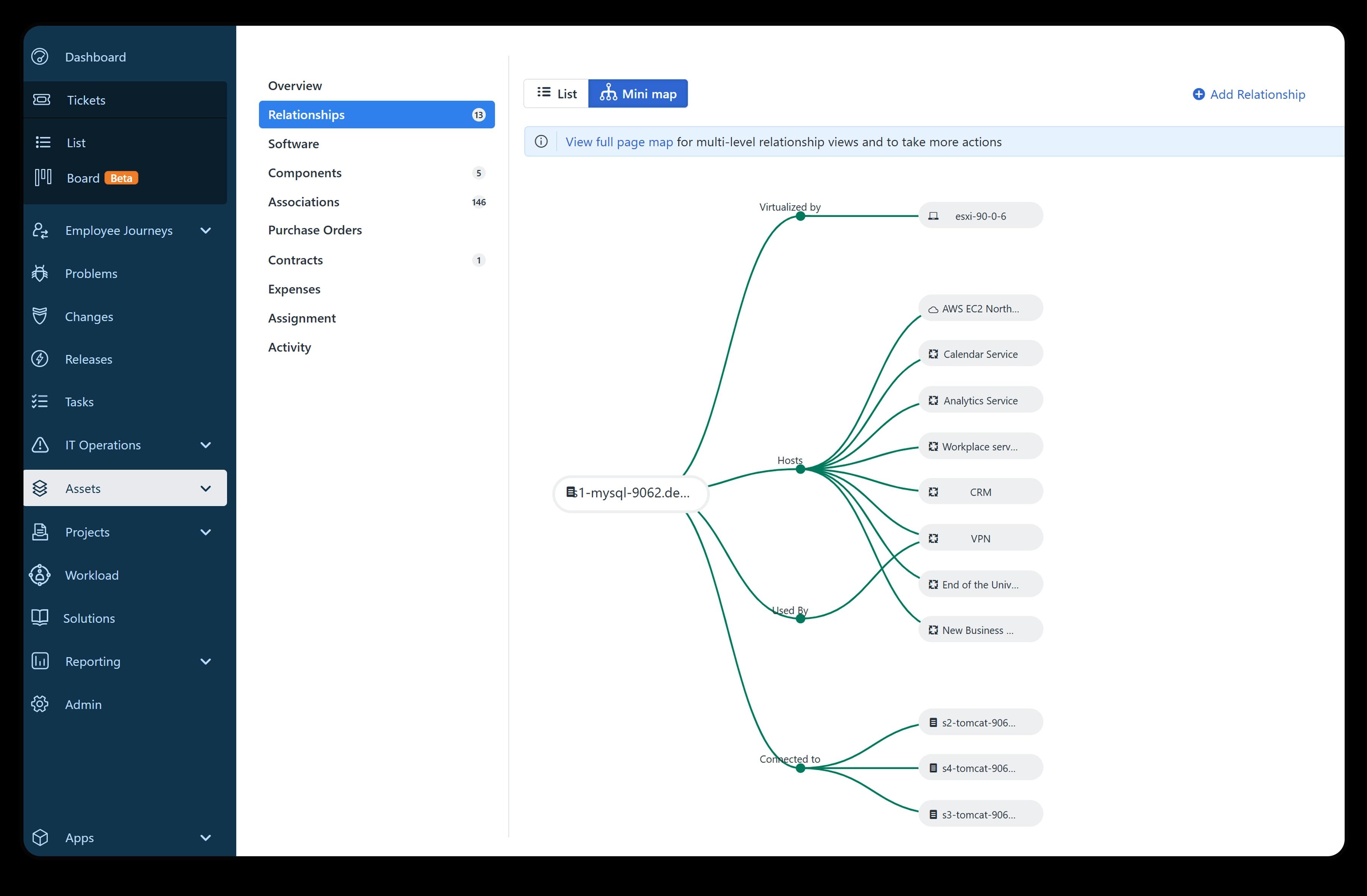The height and width of the screenshot is (896, 1367).
Task: Open the View full page map link
Action: pos(619,142)
